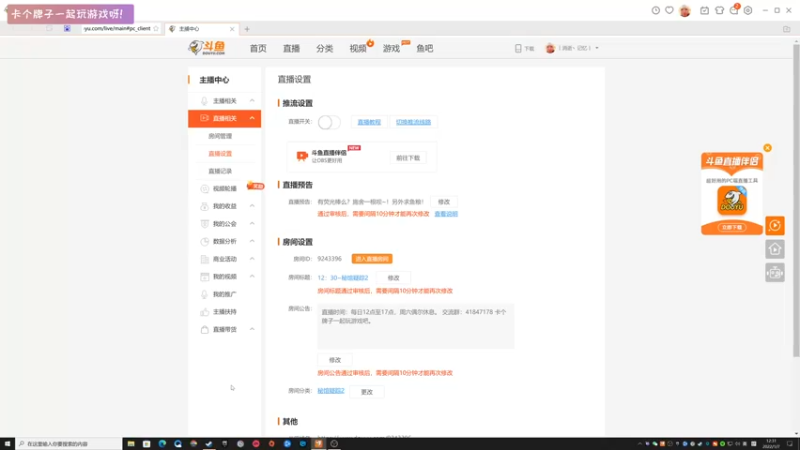Screen dimensions: 800x450
Task: Go to the 直播 nav tab
Action: (291, 48)
